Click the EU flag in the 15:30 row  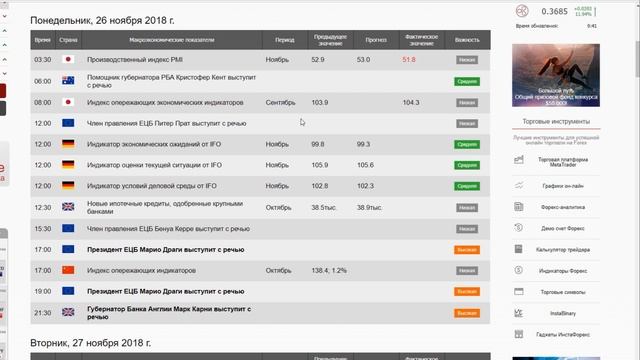coord(68,228)
